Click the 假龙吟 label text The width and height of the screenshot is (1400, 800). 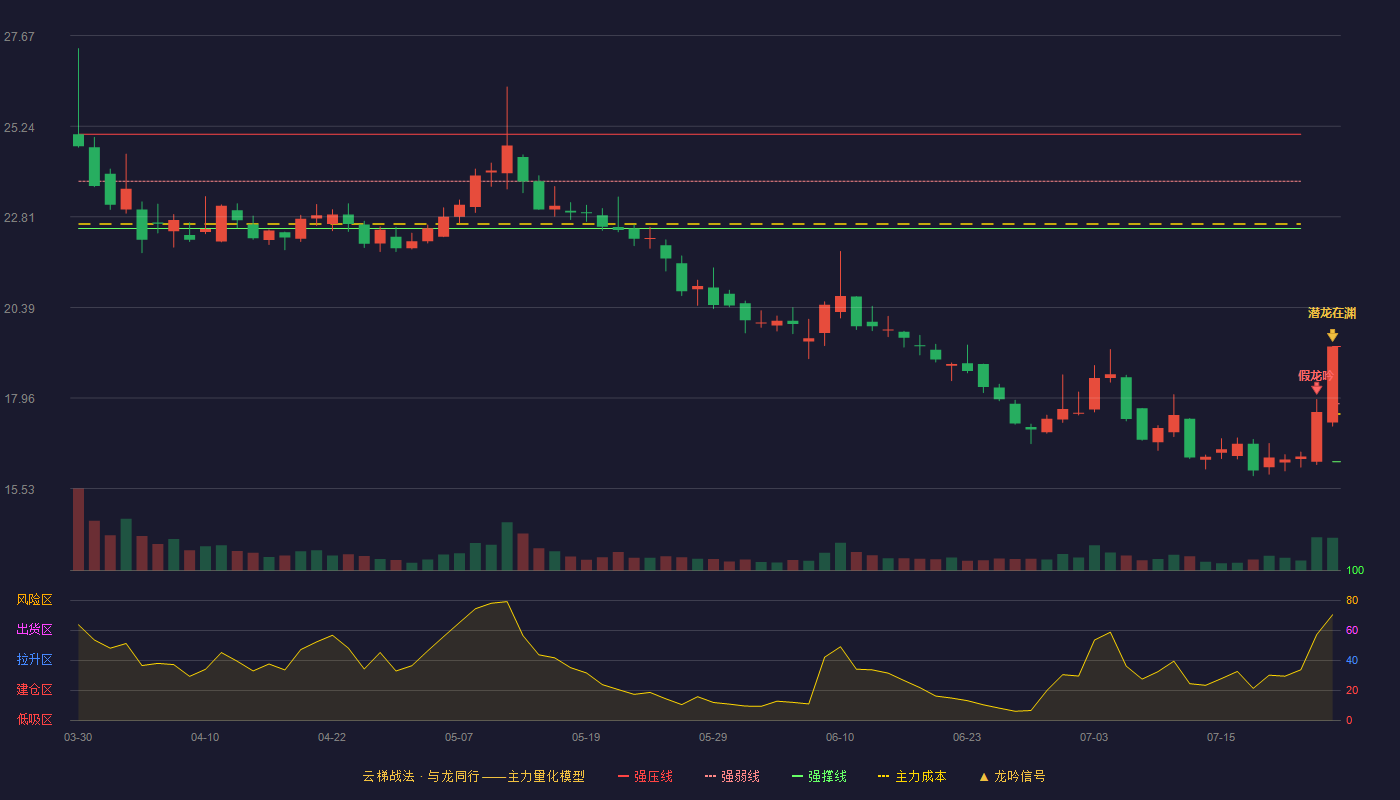tap(1316, 375)
